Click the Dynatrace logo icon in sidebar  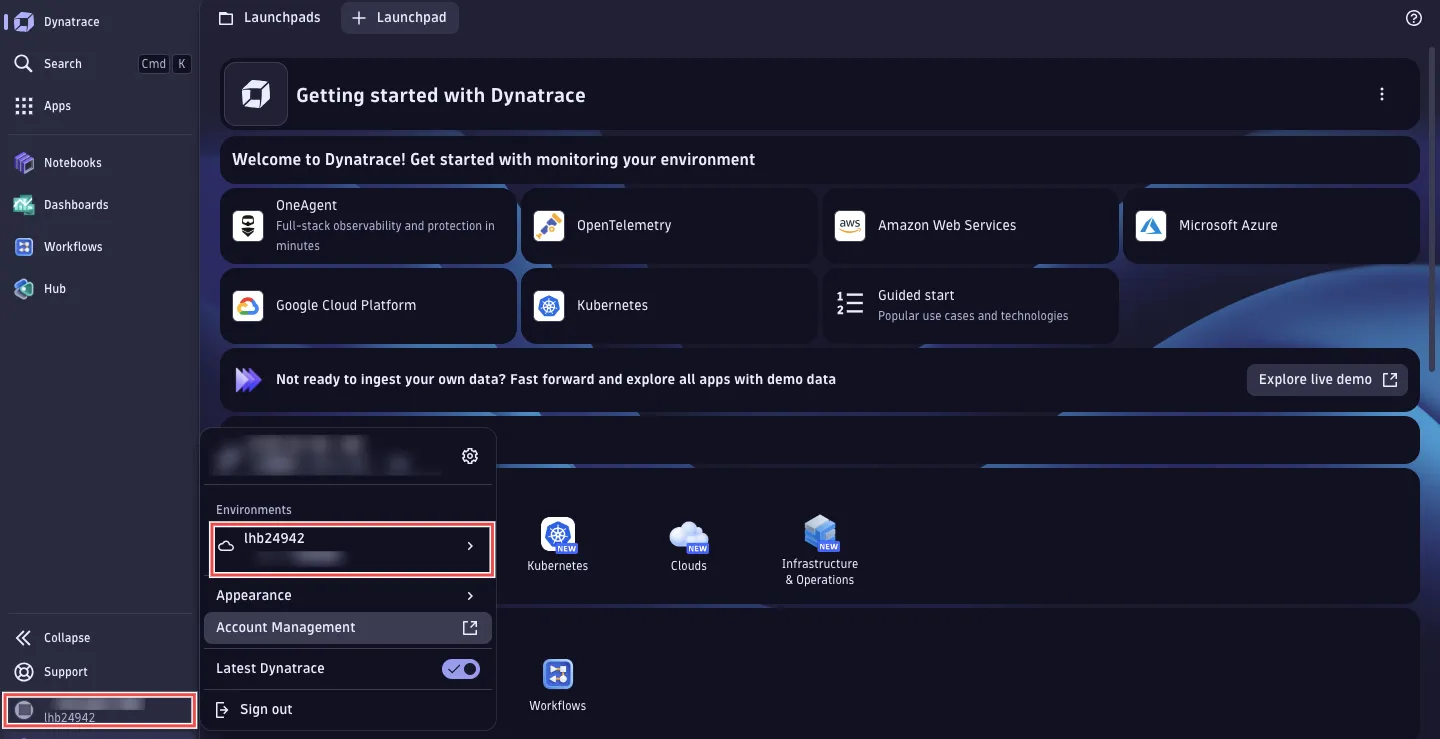(x=24, y=22)
